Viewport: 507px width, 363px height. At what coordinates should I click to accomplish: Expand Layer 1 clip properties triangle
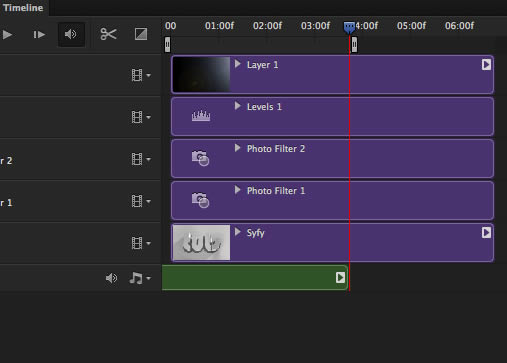238,64
